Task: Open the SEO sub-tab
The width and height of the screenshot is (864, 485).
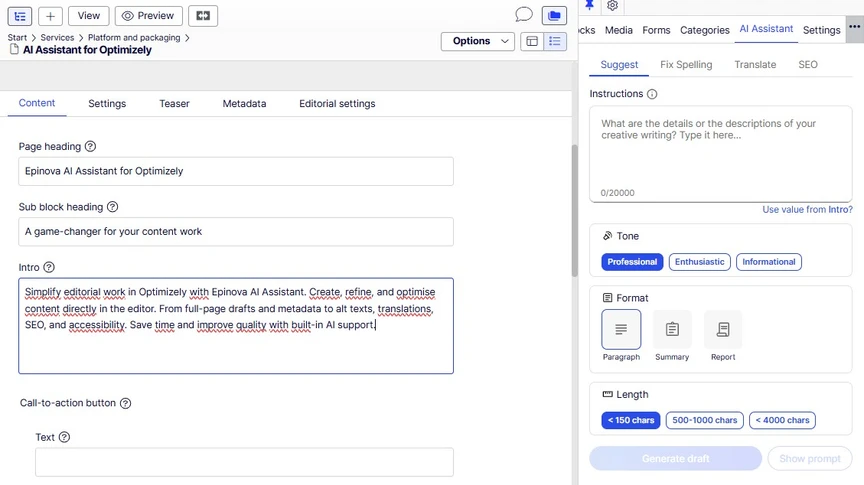Action: 808,64
